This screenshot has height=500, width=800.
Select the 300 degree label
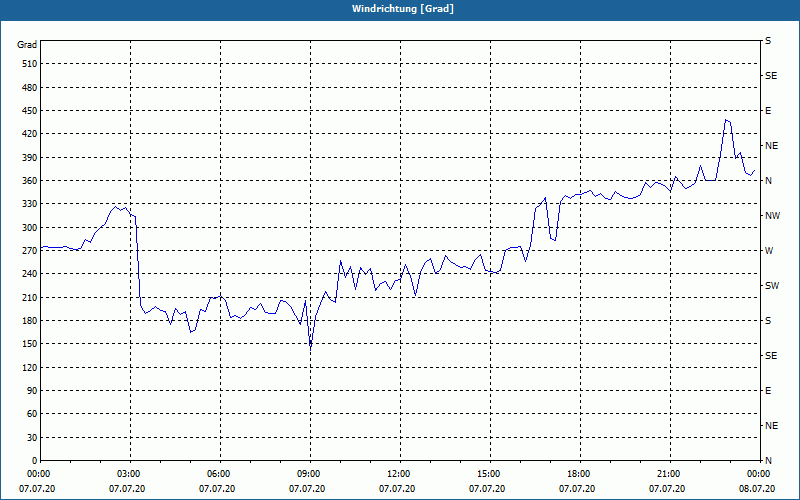pos(30,228)
